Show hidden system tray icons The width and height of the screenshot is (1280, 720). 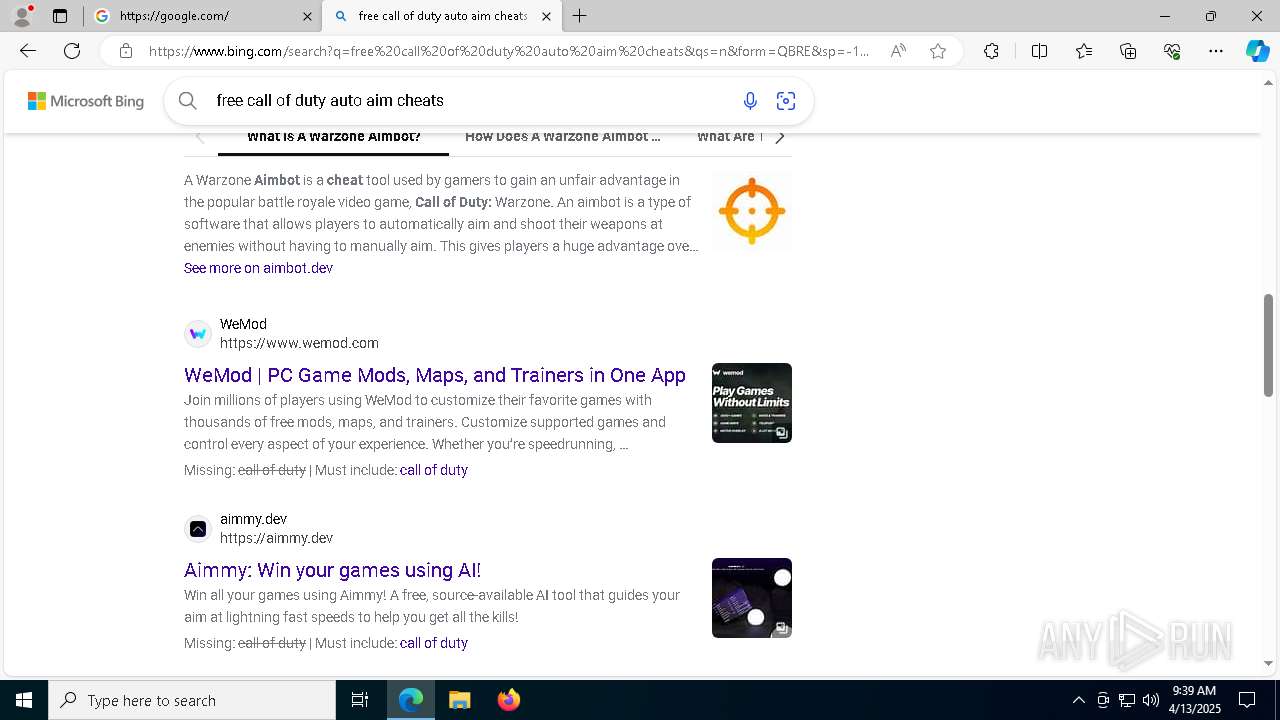(x=1078, y=700)
